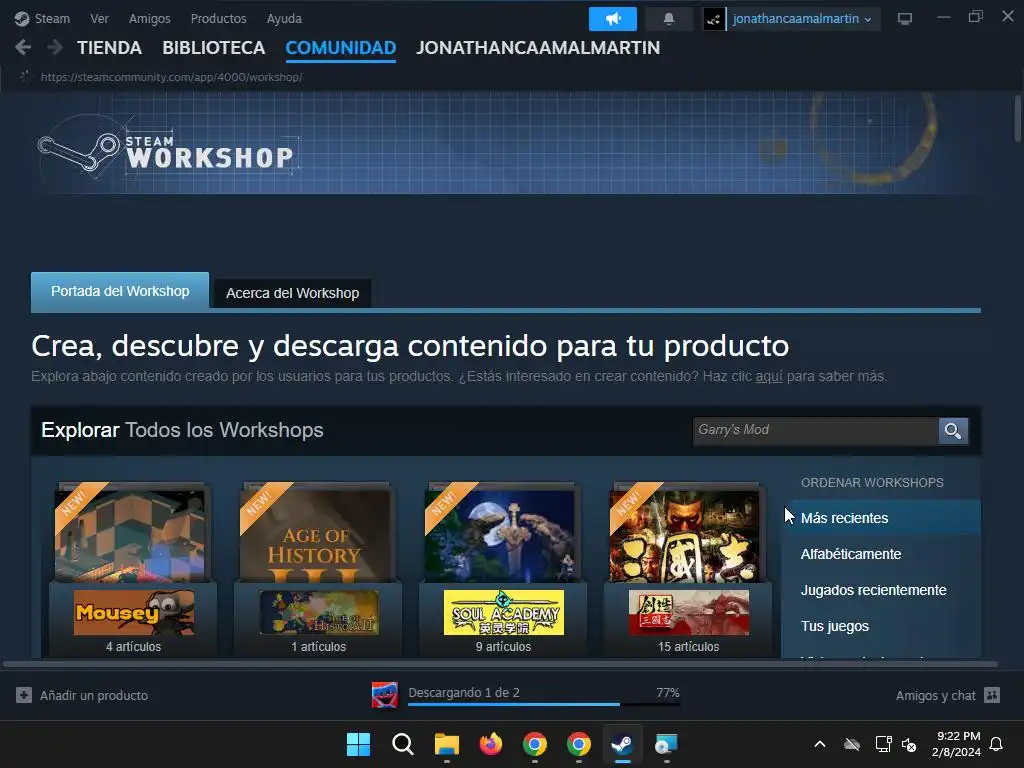Go to the TIENDA section
1024x768 pixels.
coord(109,48)
